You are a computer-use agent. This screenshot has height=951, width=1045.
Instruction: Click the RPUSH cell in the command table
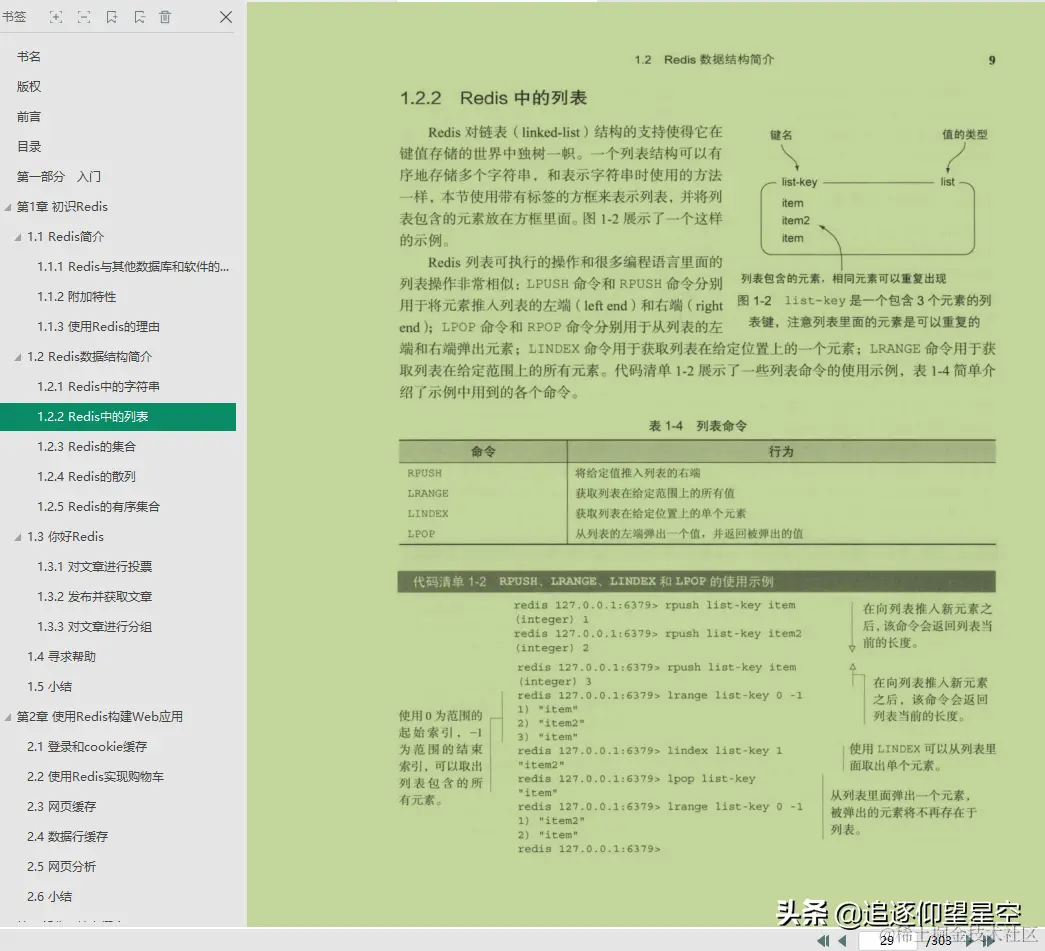[425, 473]
